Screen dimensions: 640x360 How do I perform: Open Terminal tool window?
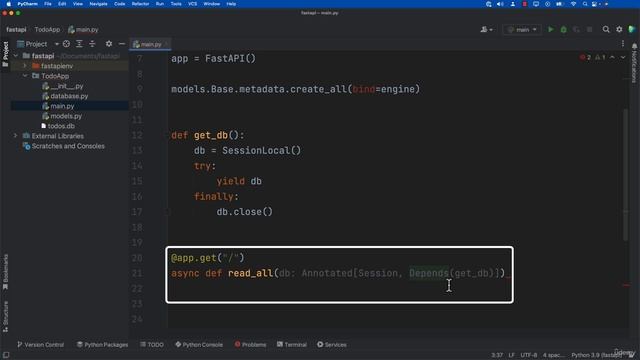point(292,345)
